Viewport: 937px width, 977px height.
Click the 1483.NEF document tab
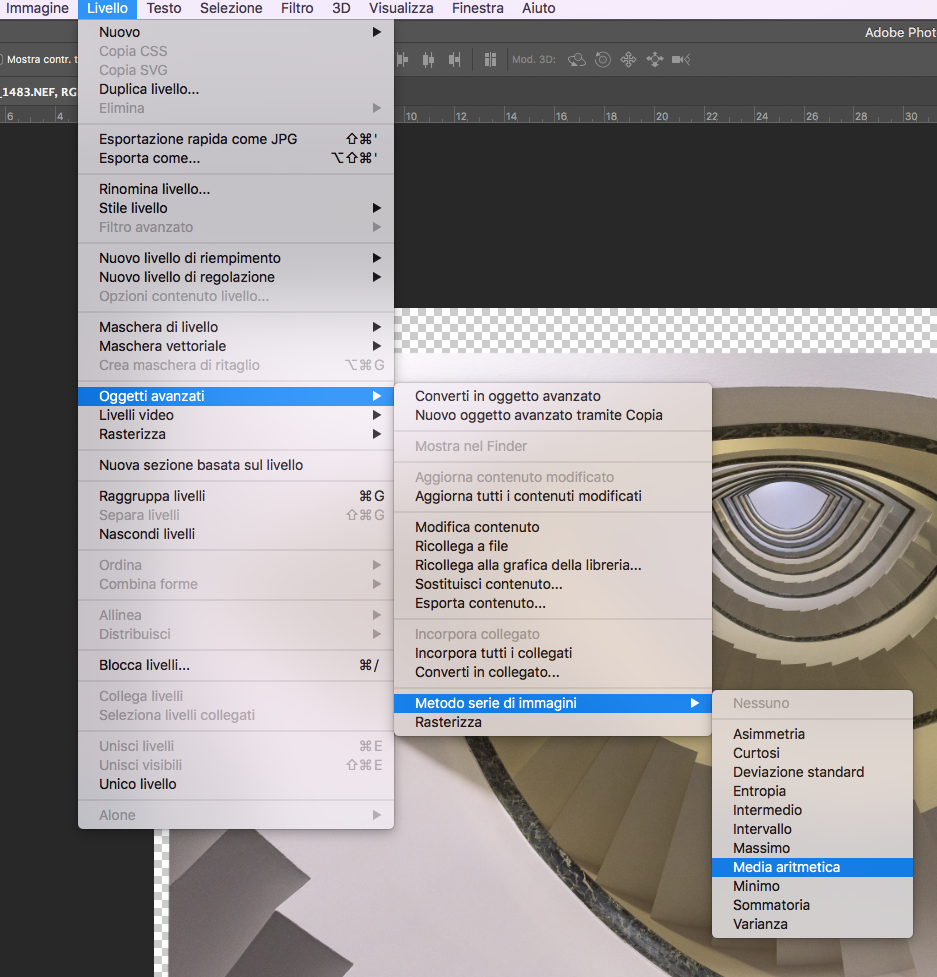40,91
